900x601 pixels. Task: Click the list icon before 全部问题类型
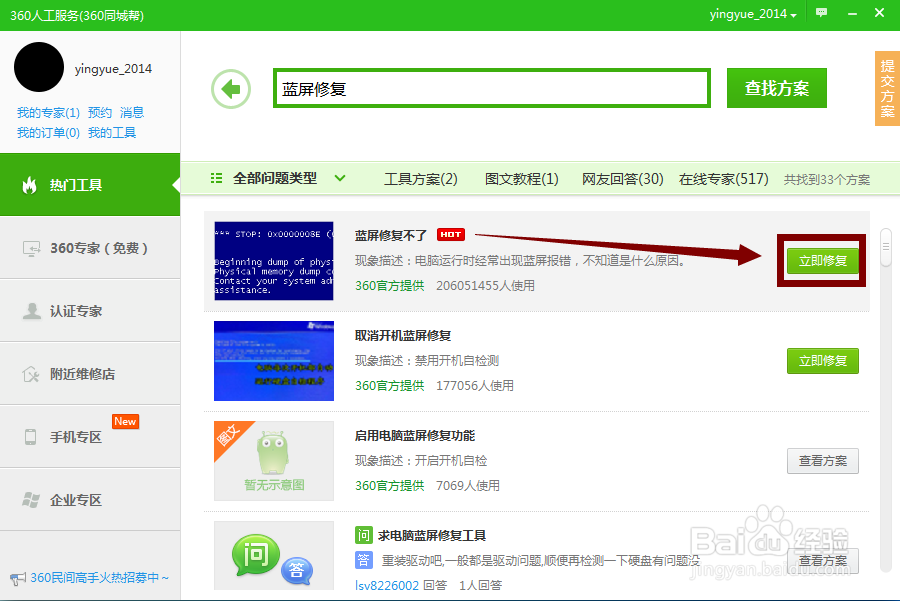[216, 179]
